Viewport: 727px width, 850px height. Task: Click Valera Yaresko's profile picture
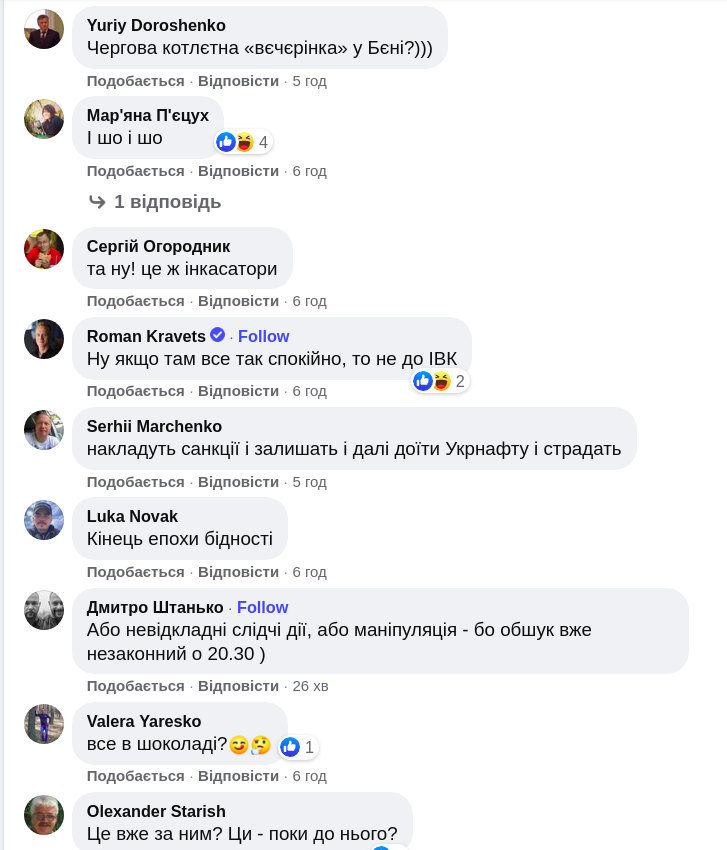44,723
